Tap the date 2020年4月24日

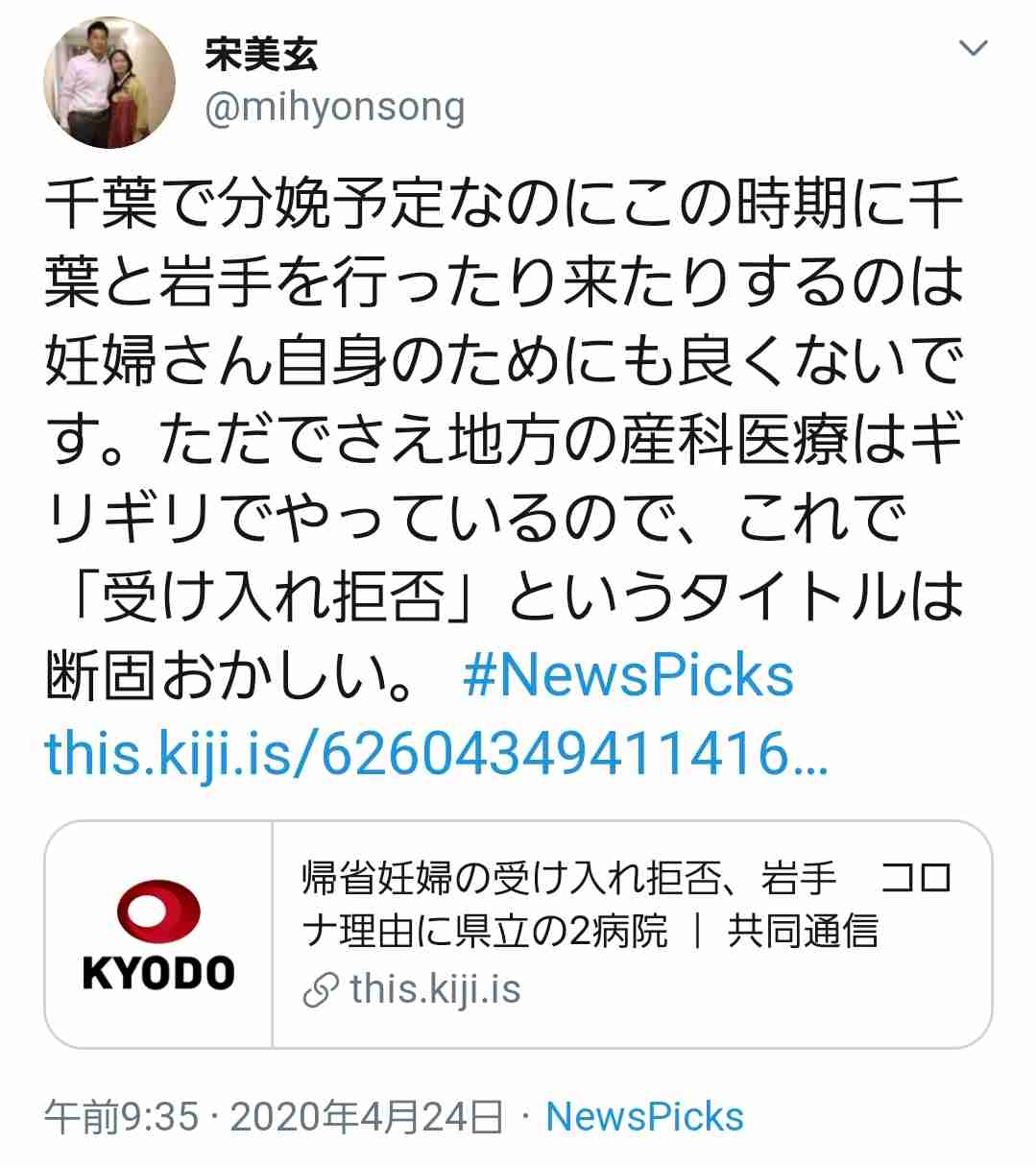[366, 1117]
